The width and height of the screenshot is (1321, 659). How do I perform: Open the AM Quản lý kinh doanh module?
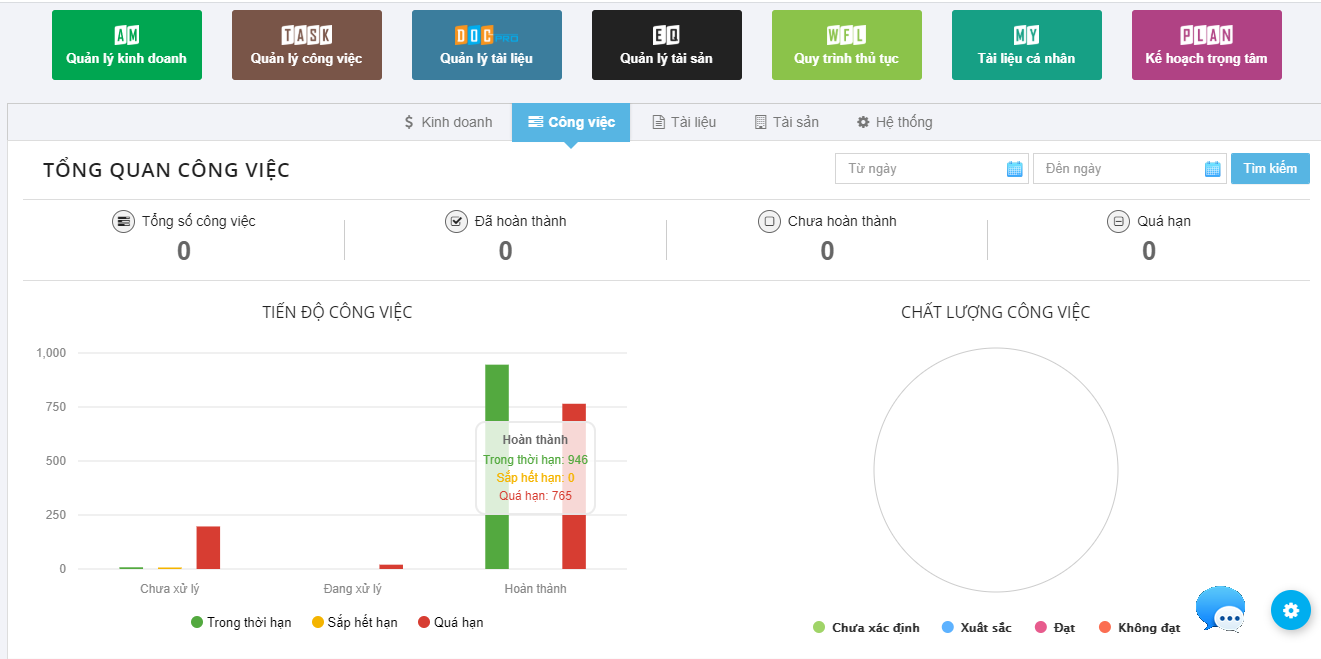coord(126,45)
